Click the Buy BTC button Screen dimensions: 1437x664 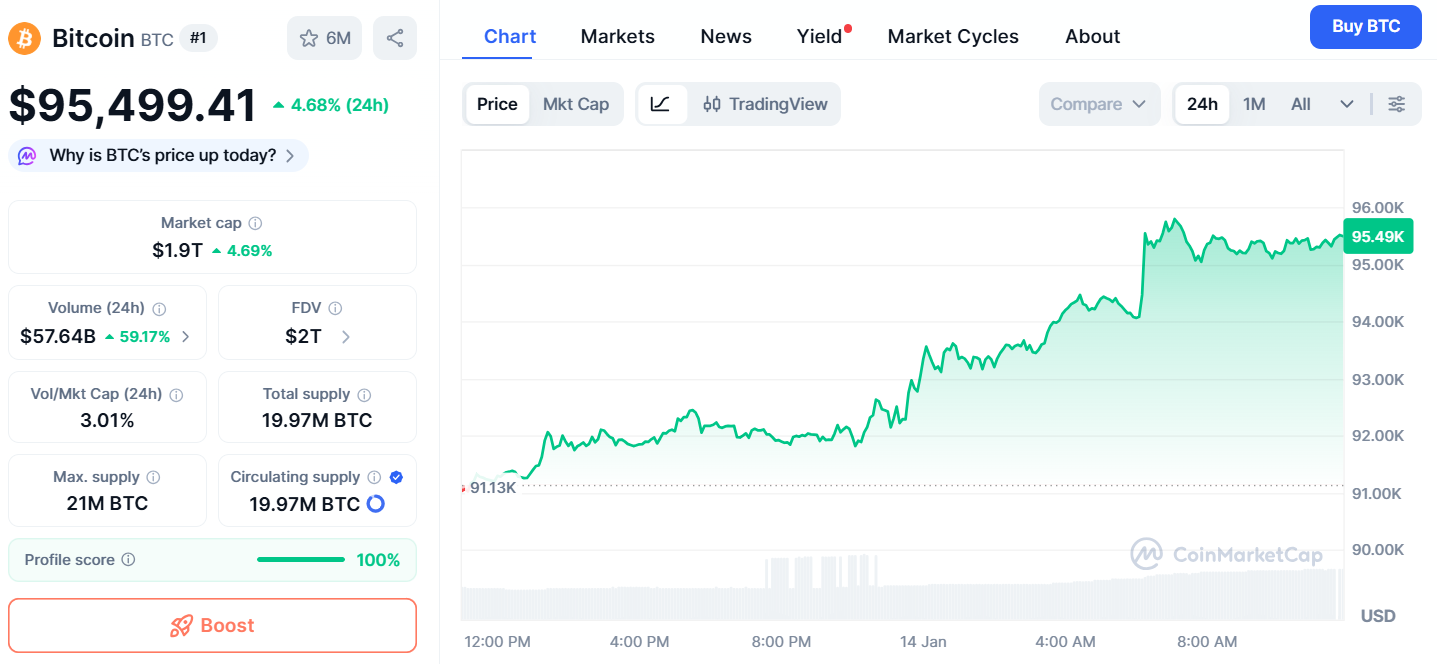pos(1365,27)
